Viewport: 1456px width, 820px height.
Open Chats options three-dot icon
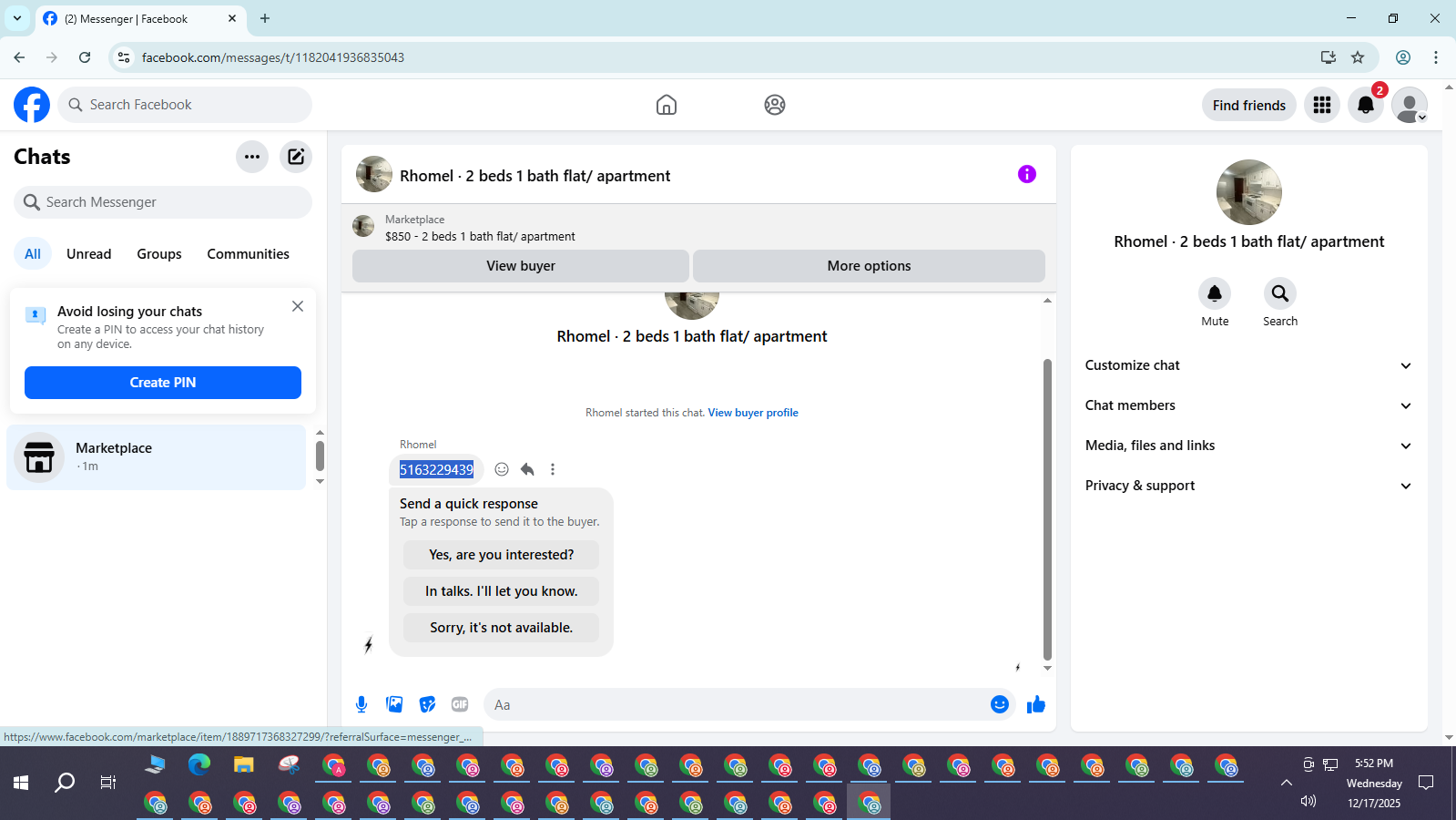point(252,157)
